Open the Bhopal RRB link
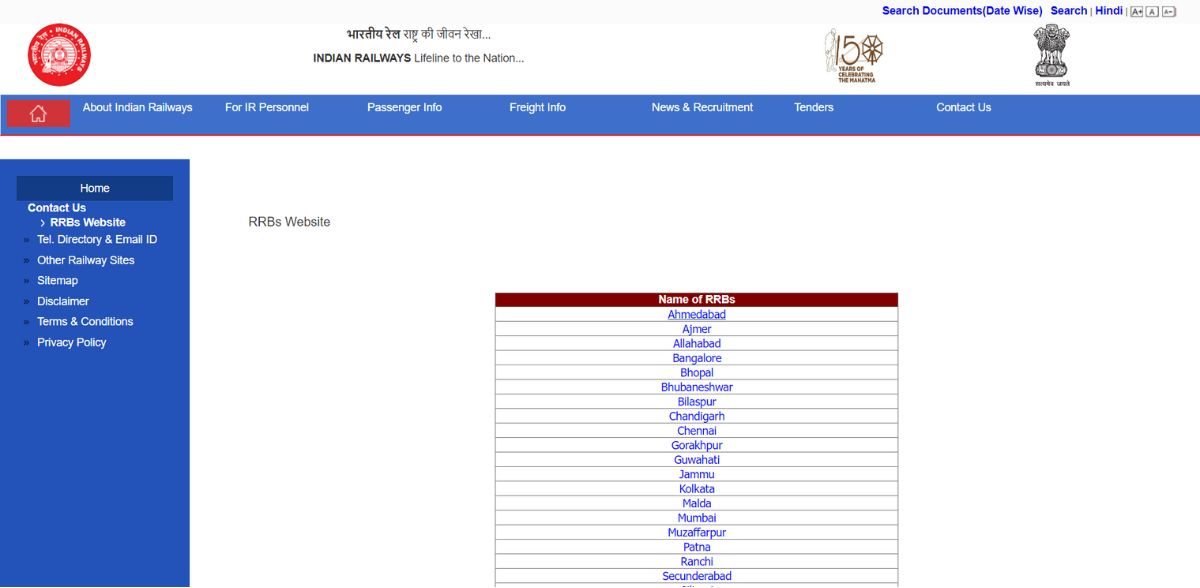 coord(697,373)
